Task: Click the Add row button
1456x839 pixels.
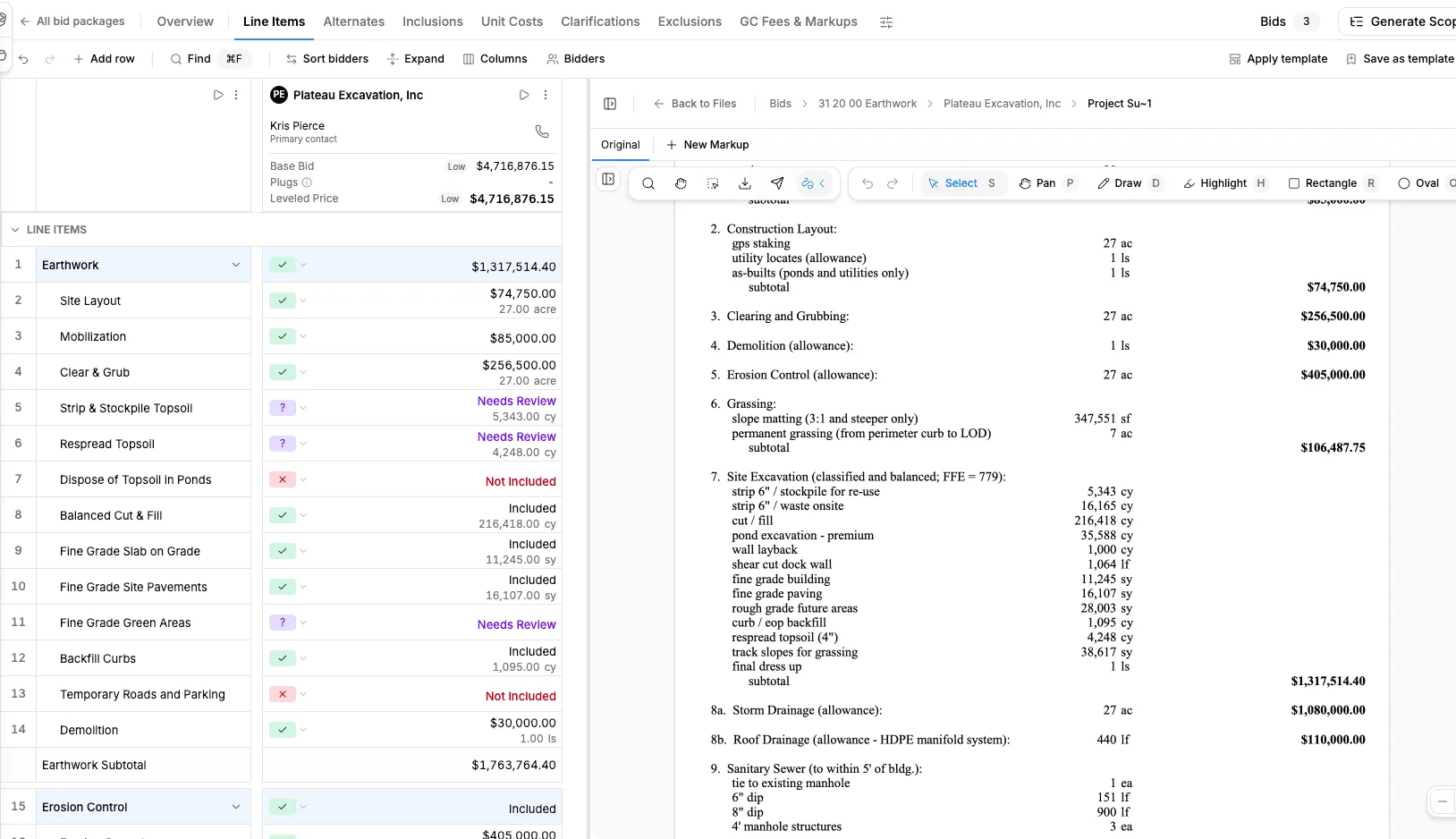Action: (x=104, y=59)
